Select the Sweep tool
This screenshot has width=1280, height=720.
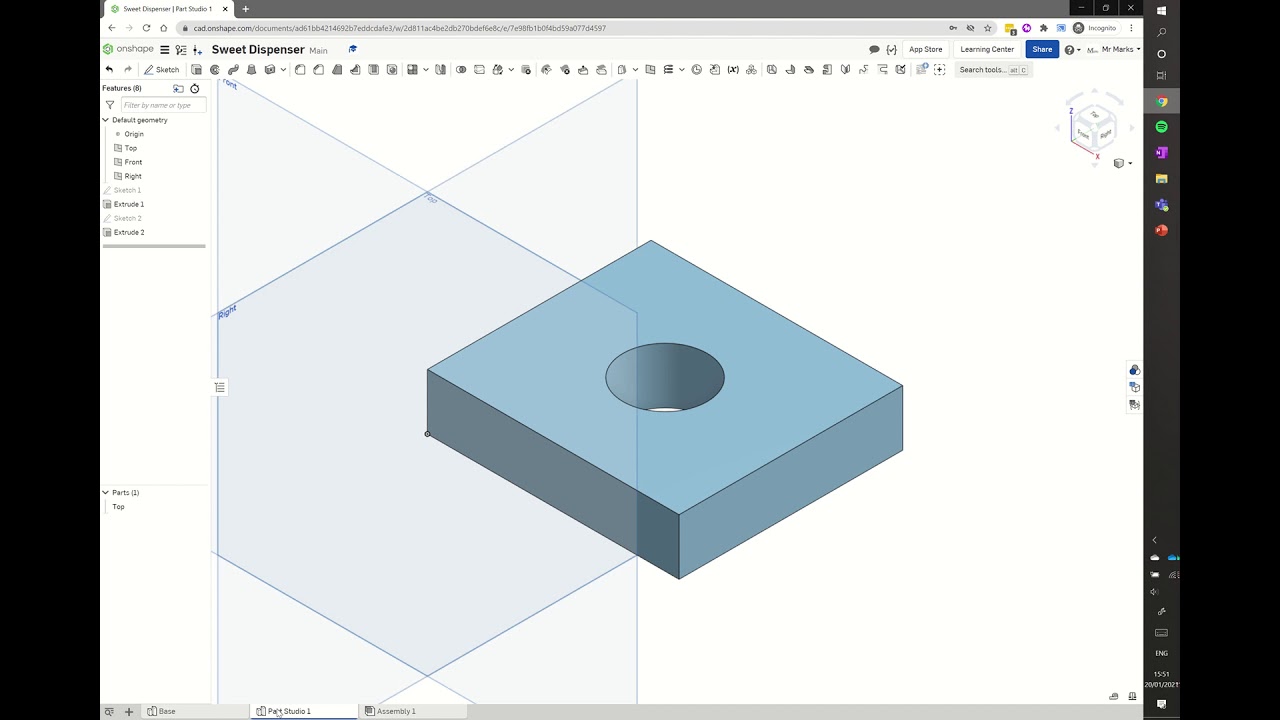(233, 70)
